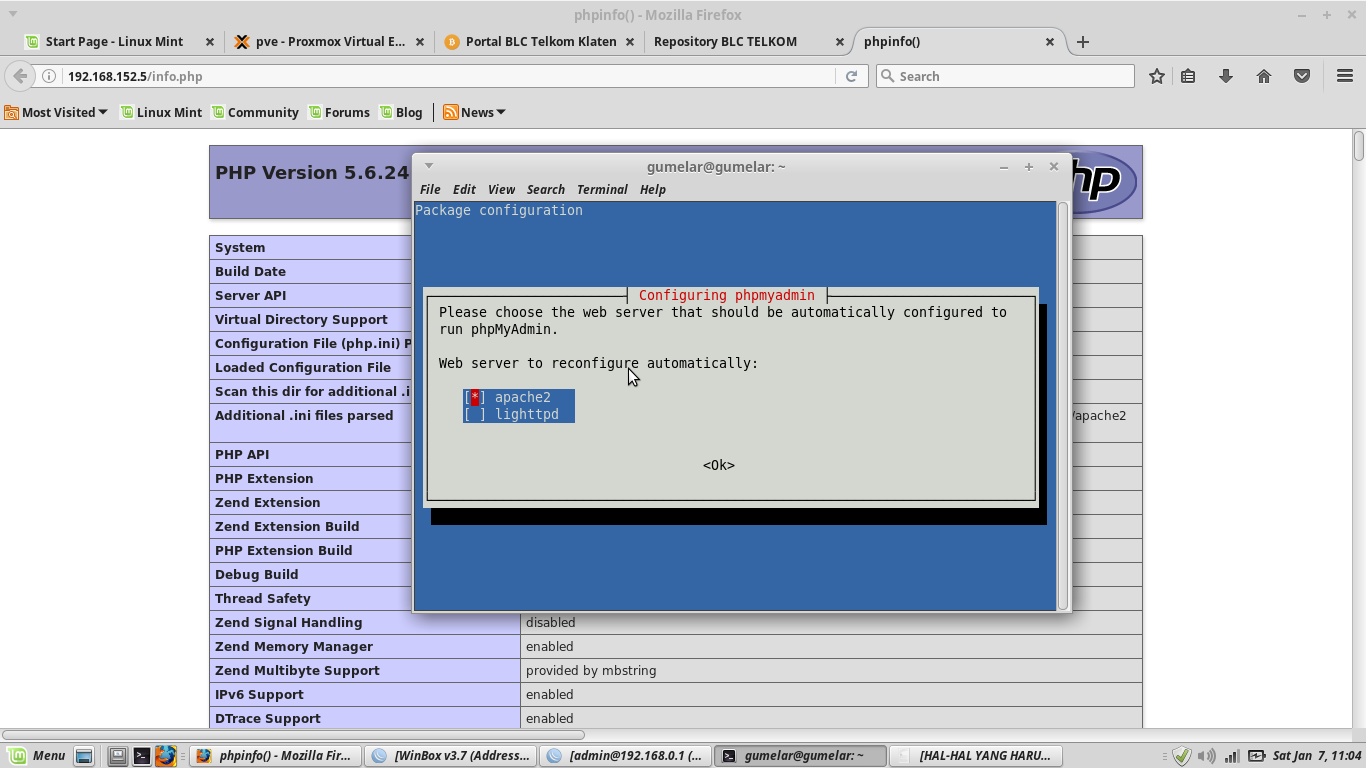Viewport: 1366px width, 768px height.
Task: Open the reading list clipboard icon
Action: pyautogui.click(x=1188, y=75)
